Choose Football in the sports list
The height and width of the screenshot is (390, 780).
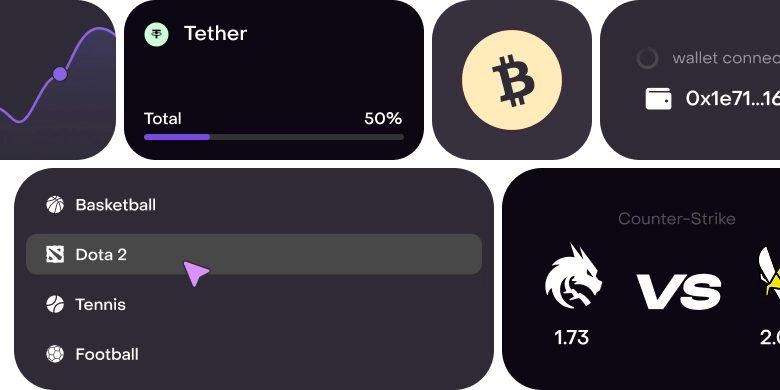[x=107, y=354]
